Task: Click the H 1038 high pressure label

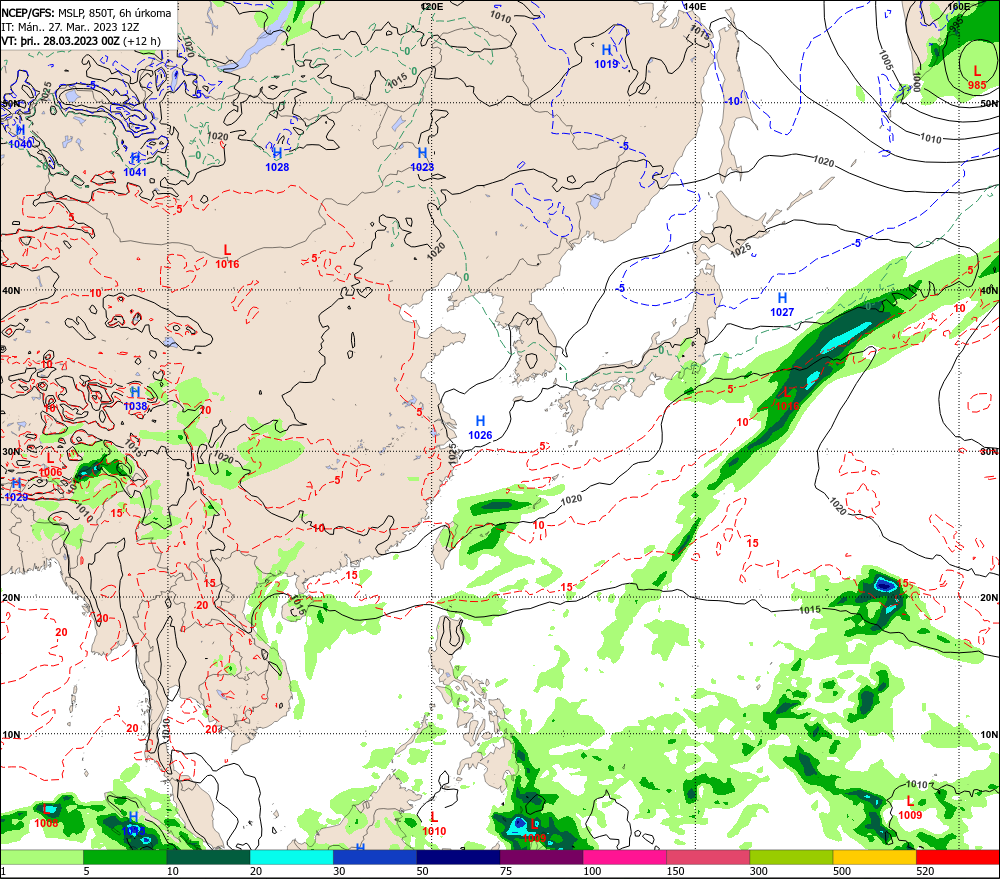Action: coord(135,399)
